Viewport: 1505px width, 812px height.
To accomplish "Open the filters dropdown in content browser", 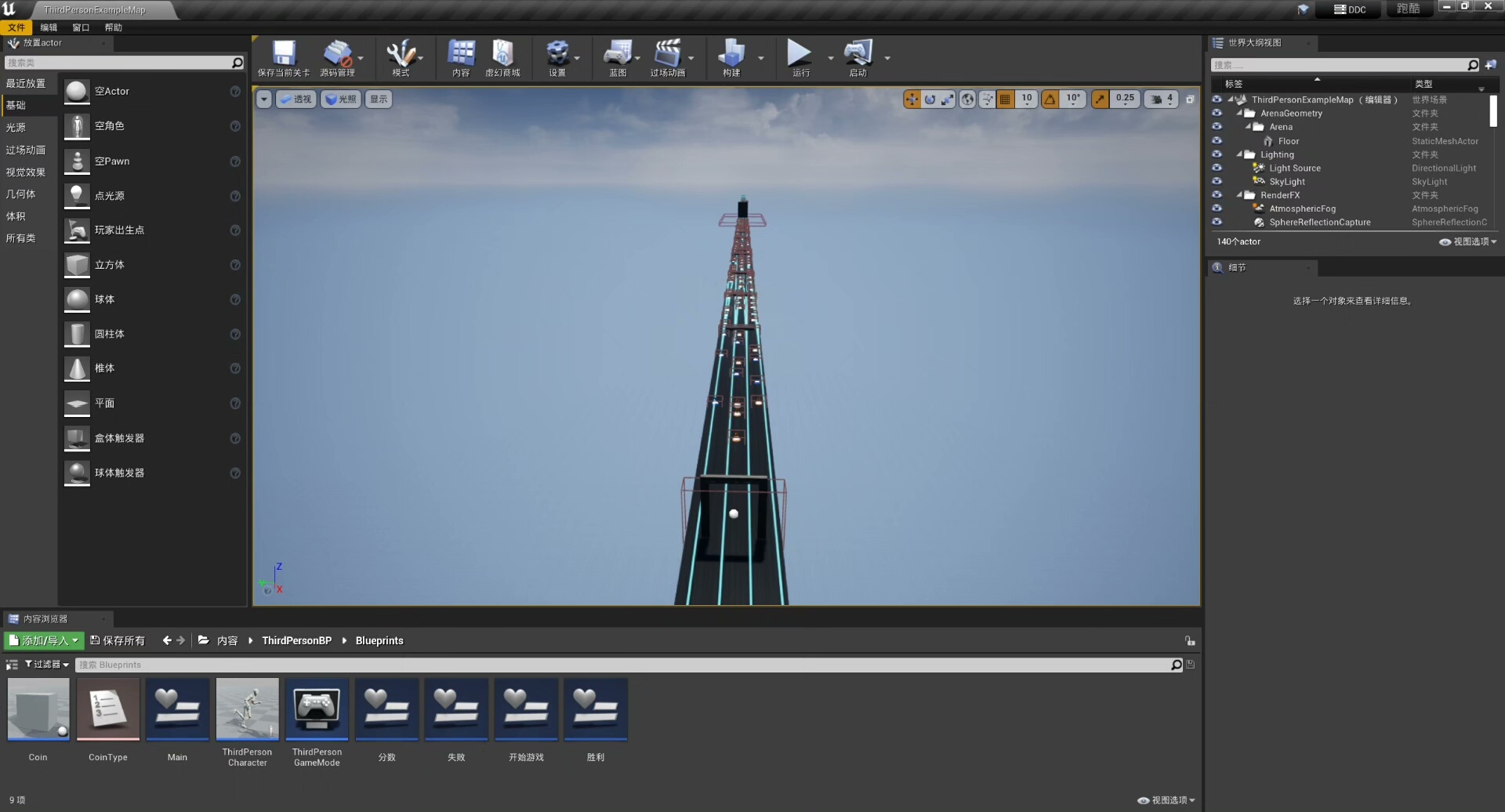I will 47,665.
